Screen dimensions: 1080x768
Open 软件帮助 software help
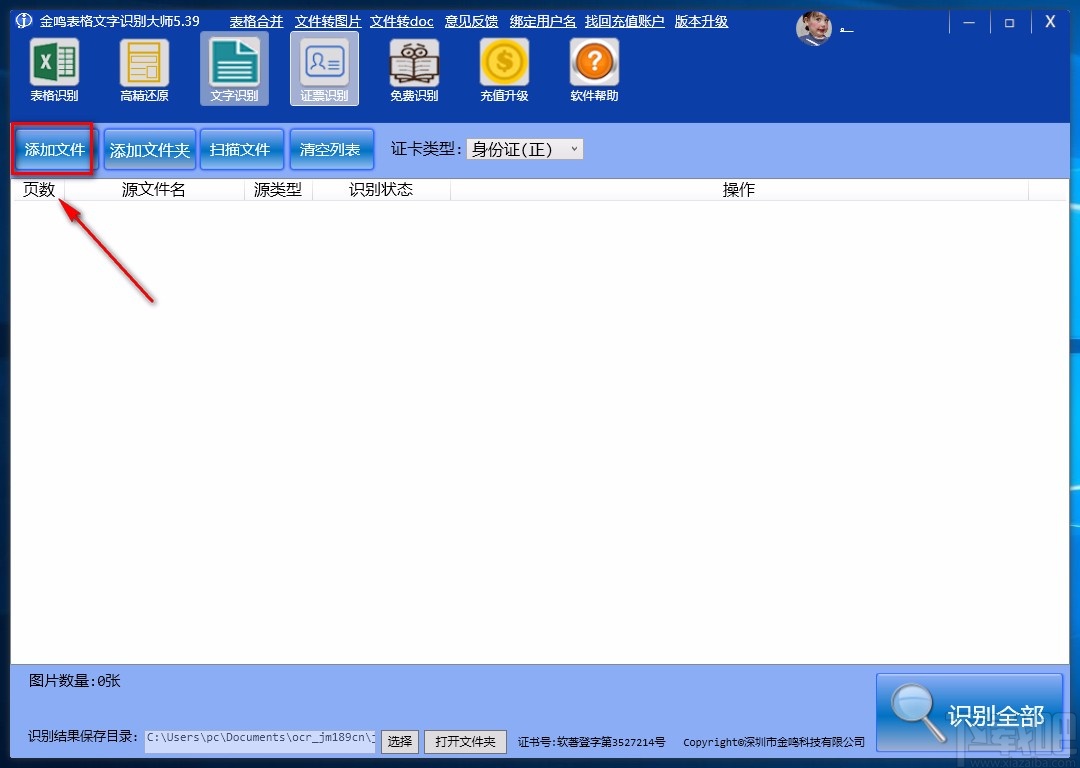[x=593, y=68]
